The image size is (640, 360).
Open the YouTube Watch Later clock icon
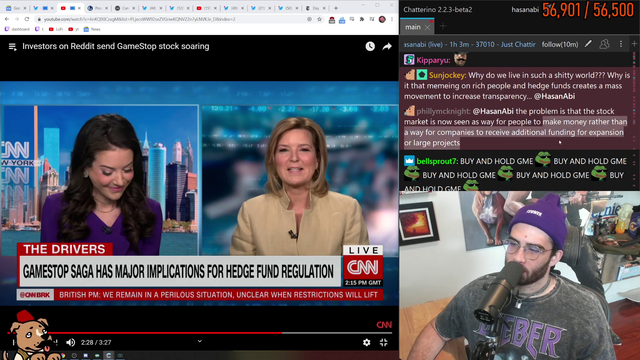coord(370,47)
